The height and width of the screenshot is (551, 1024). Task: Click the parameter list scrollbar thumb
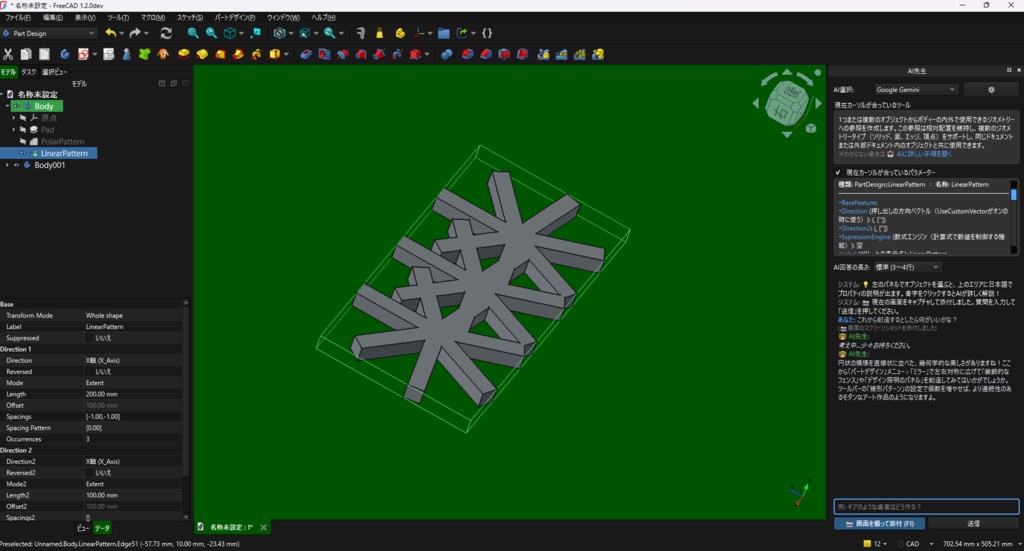1014,195
